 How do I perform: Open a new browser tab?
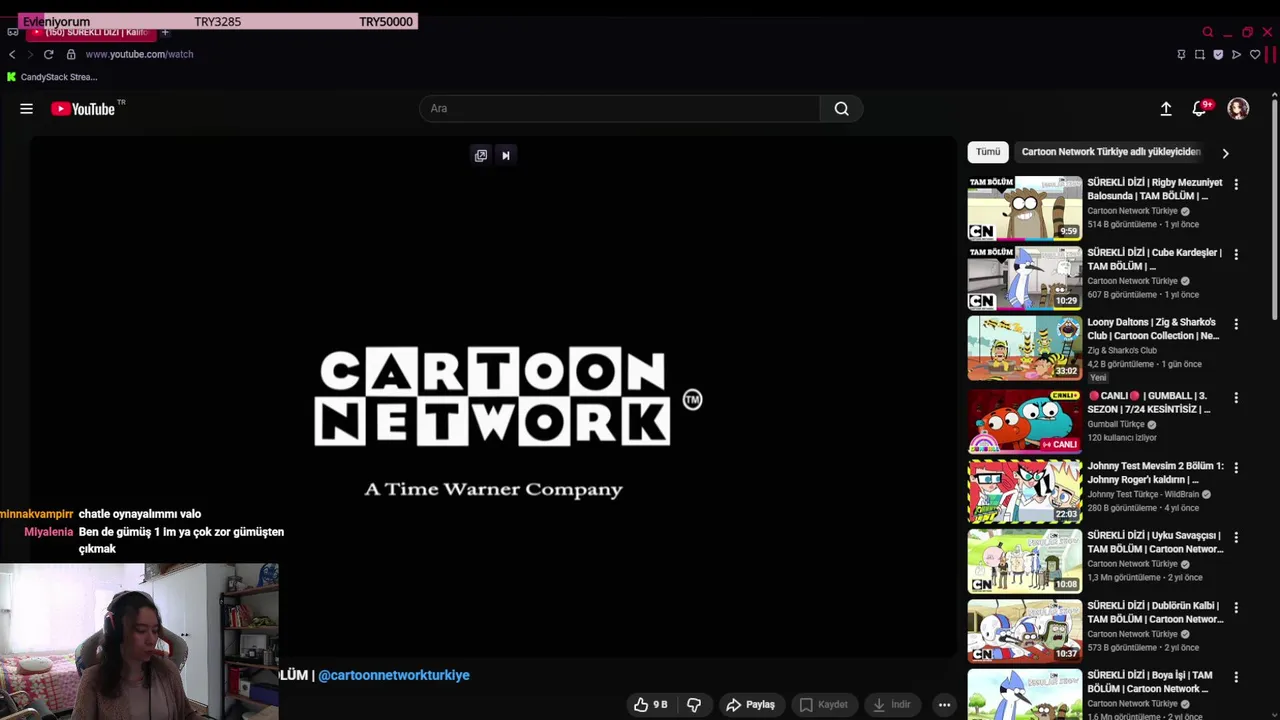click(165, 32)
